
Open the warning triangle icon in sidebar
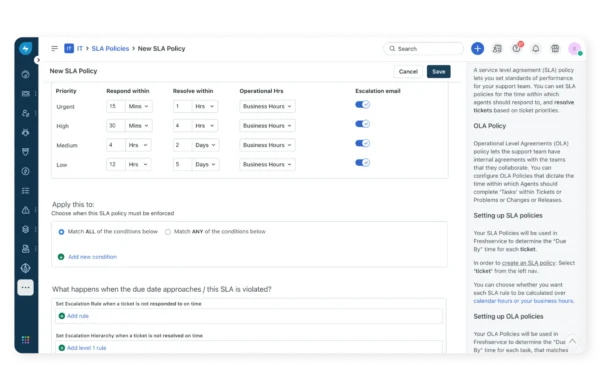tap(26, 210)
